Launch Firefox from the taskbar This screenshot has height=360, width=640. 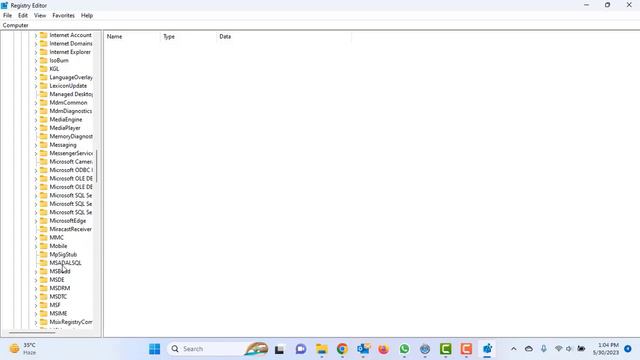tap(384, 349)
